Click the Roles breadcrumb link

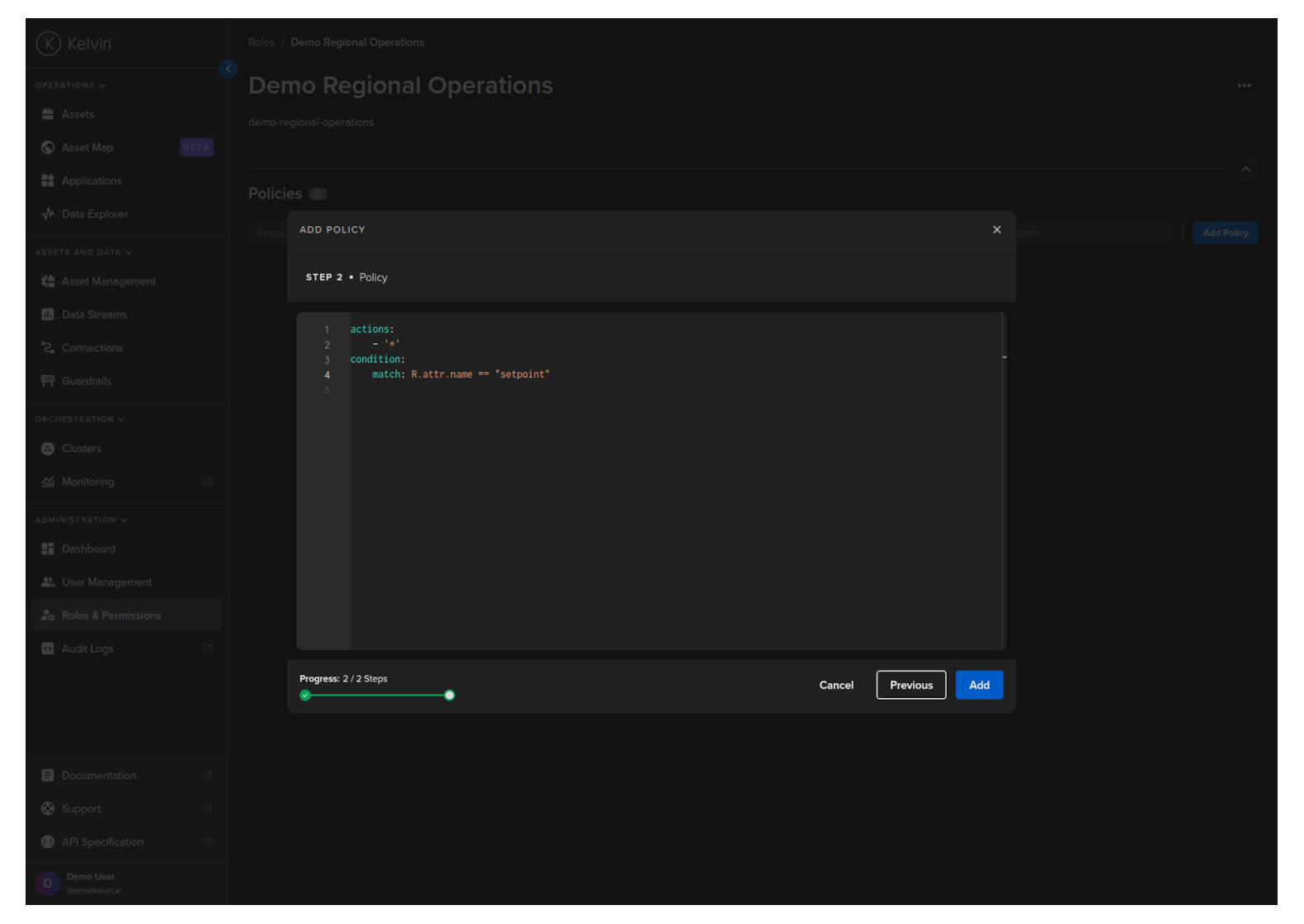[x=262, y=43]
